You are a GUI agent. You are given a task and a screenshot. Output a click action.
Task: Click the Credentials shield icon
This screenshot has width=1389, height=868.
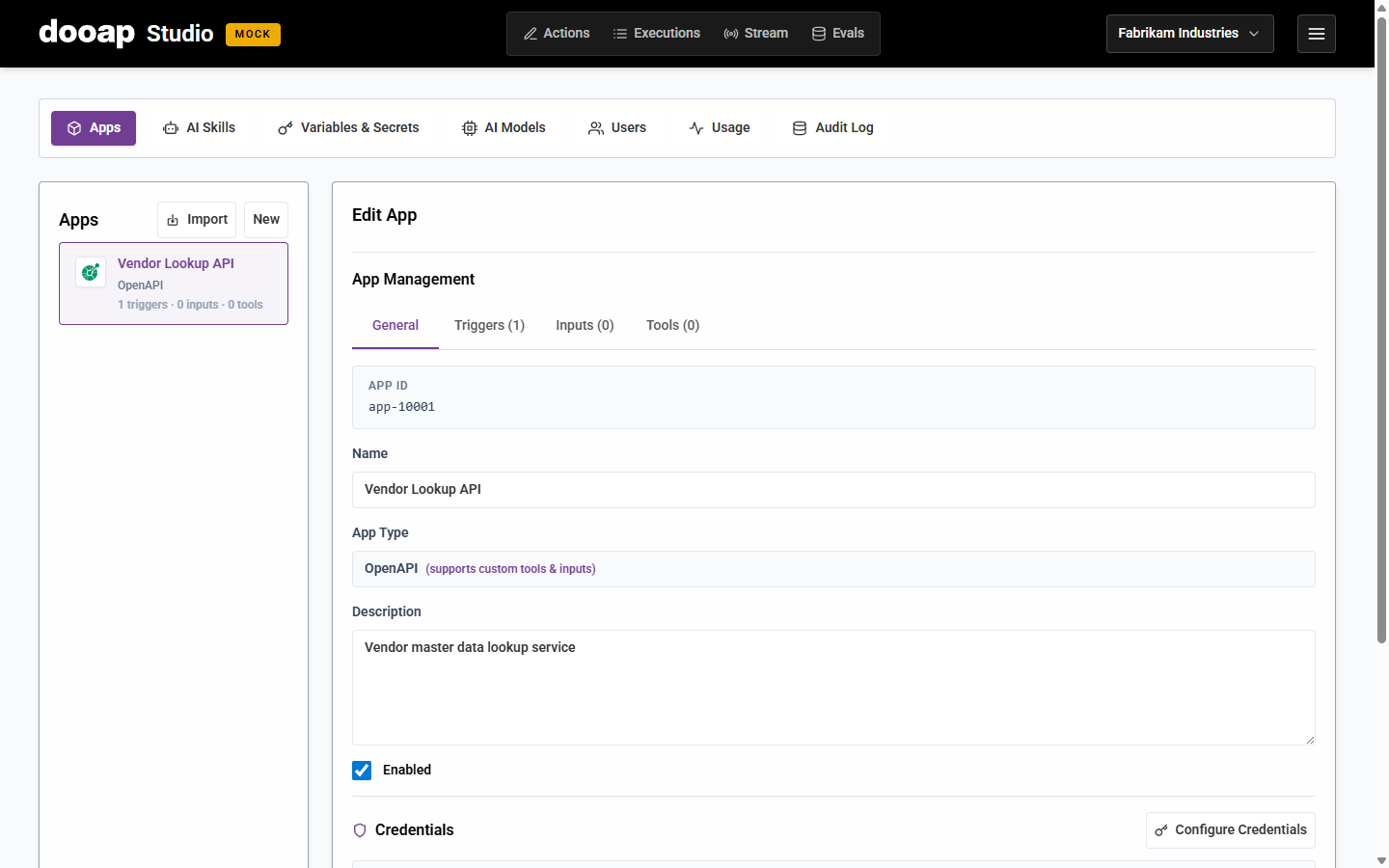pyautogui.click(x=360, y=830)
